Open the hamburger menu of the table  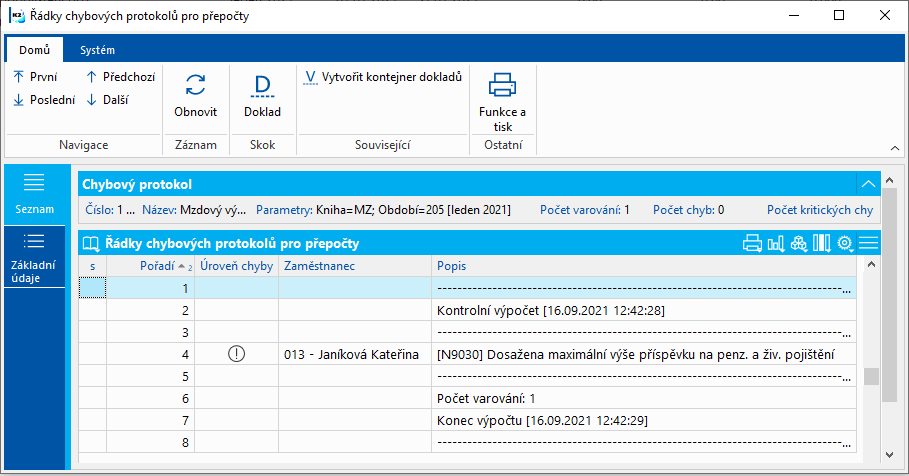868,243
